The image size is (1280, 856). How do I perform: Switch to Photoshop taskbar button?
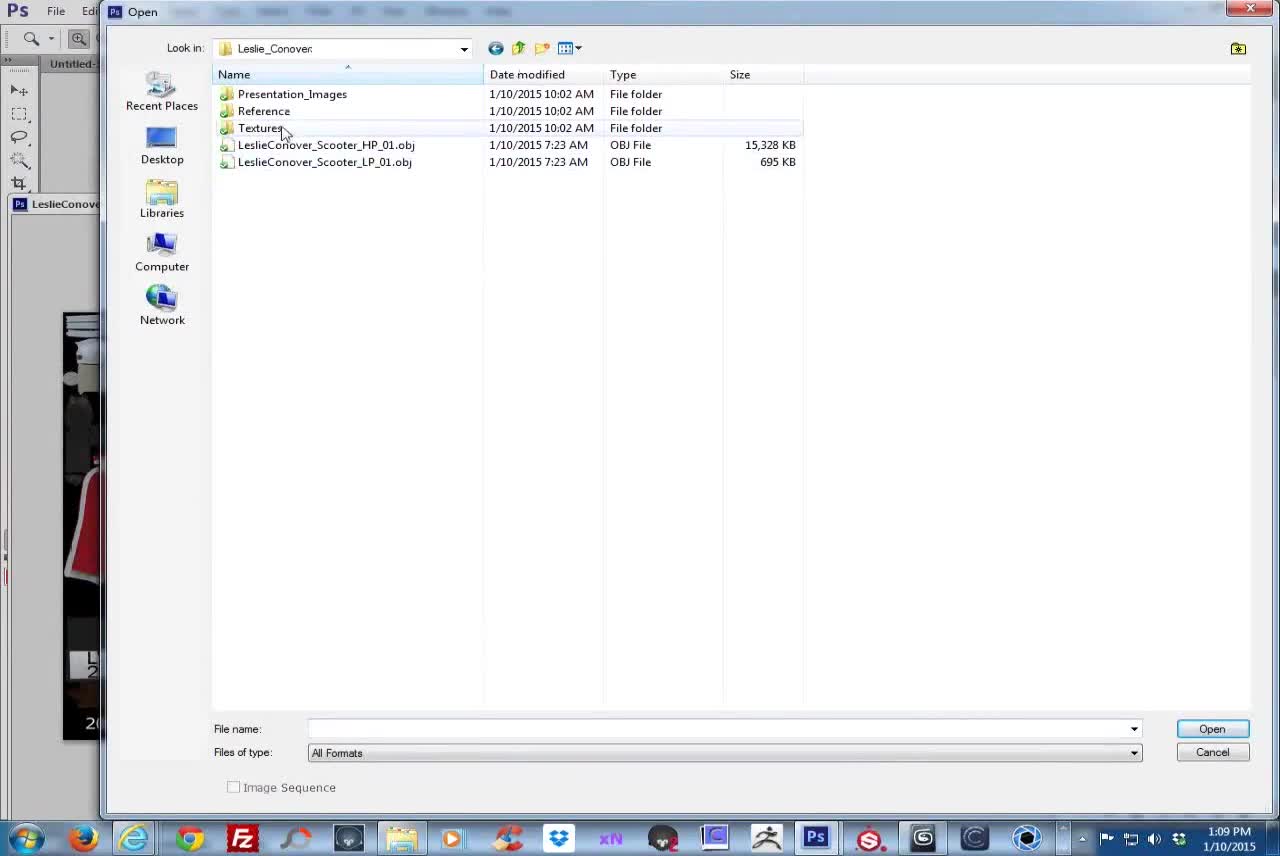[816, 838]
